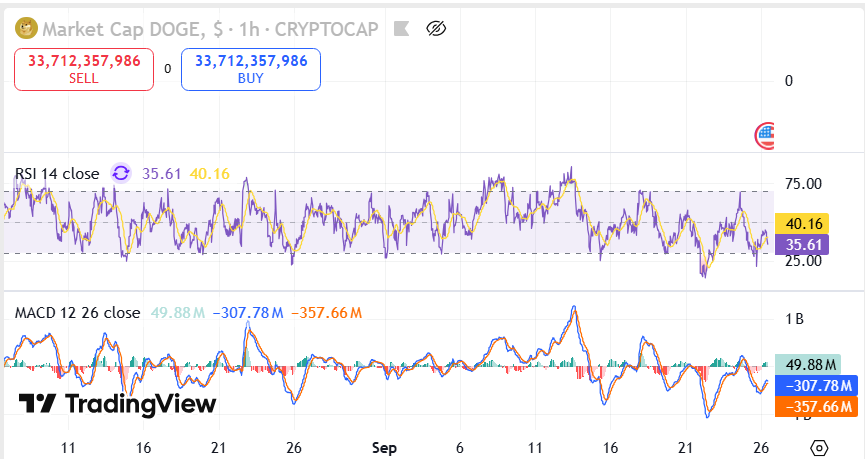Click the circular sync icon beside RSI
865x459 pixels.
click(x=121, y=174)
